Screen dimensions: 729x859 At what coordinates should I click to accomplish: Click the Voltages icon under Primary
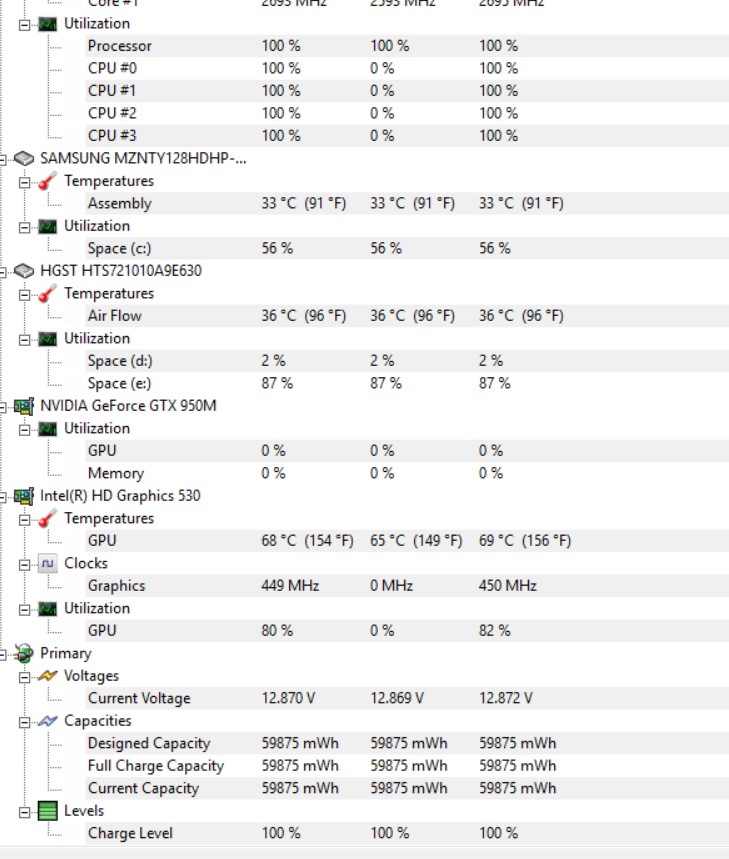[x=47, y=676]
